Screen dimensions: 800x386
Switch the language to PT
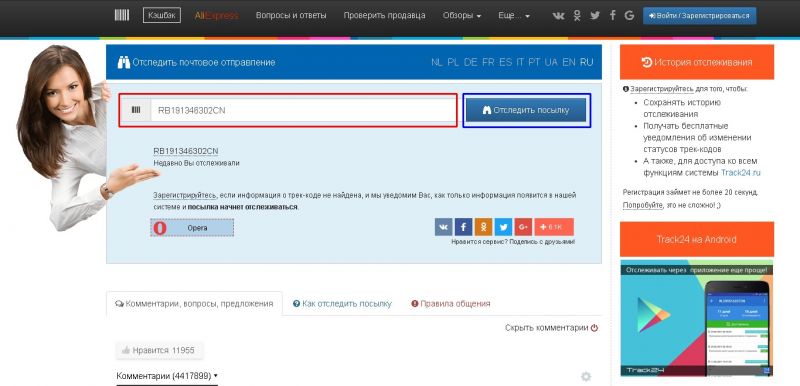point(534,62)
